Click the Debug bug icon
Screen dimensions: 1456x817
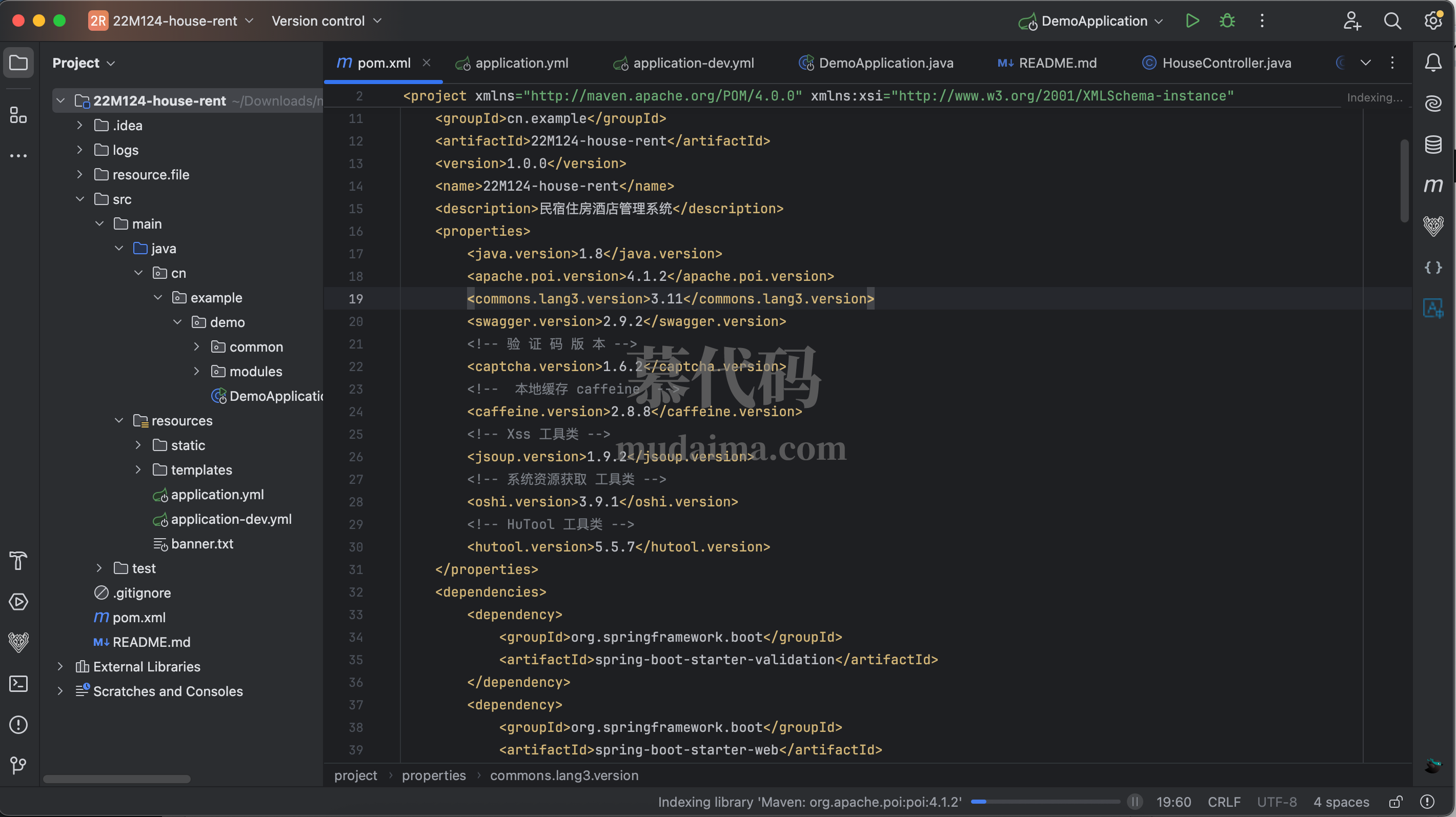1227,21
